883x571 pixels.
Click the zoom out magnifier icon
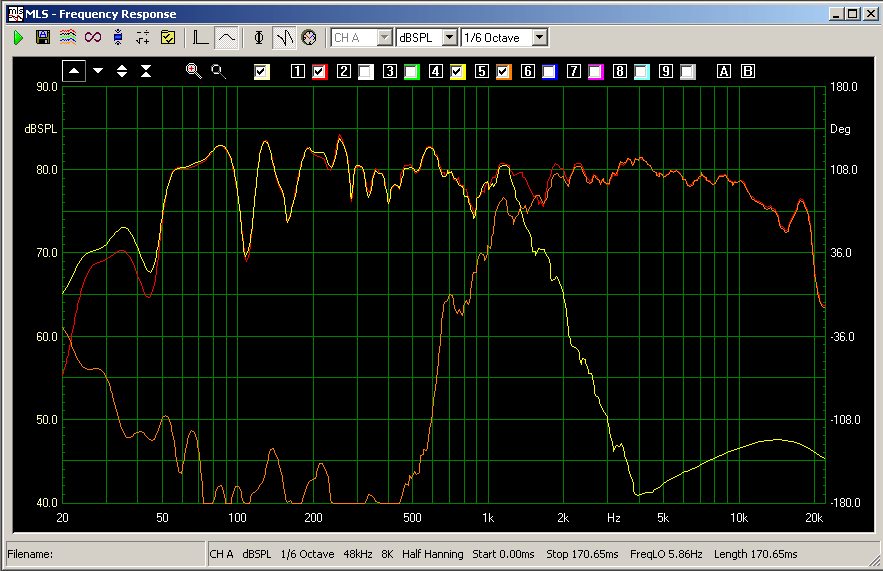click(x=218, y=72)
